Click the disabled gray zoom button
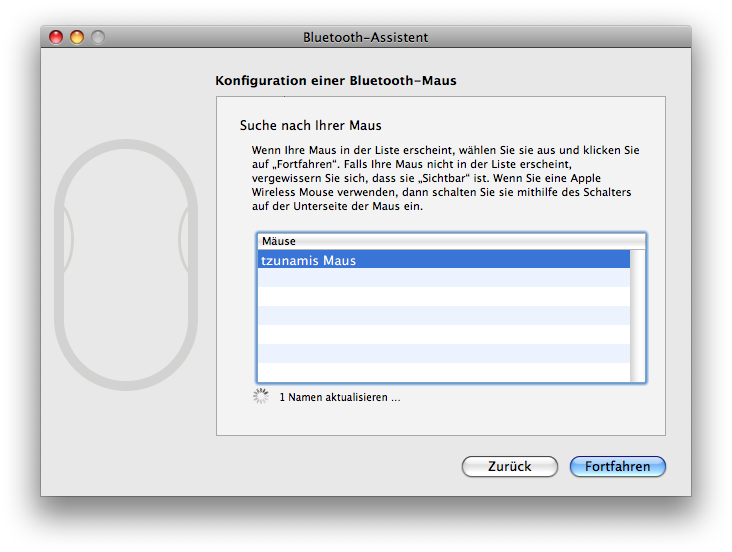This screenshot has width=732, height=552. tap(98, 37)
